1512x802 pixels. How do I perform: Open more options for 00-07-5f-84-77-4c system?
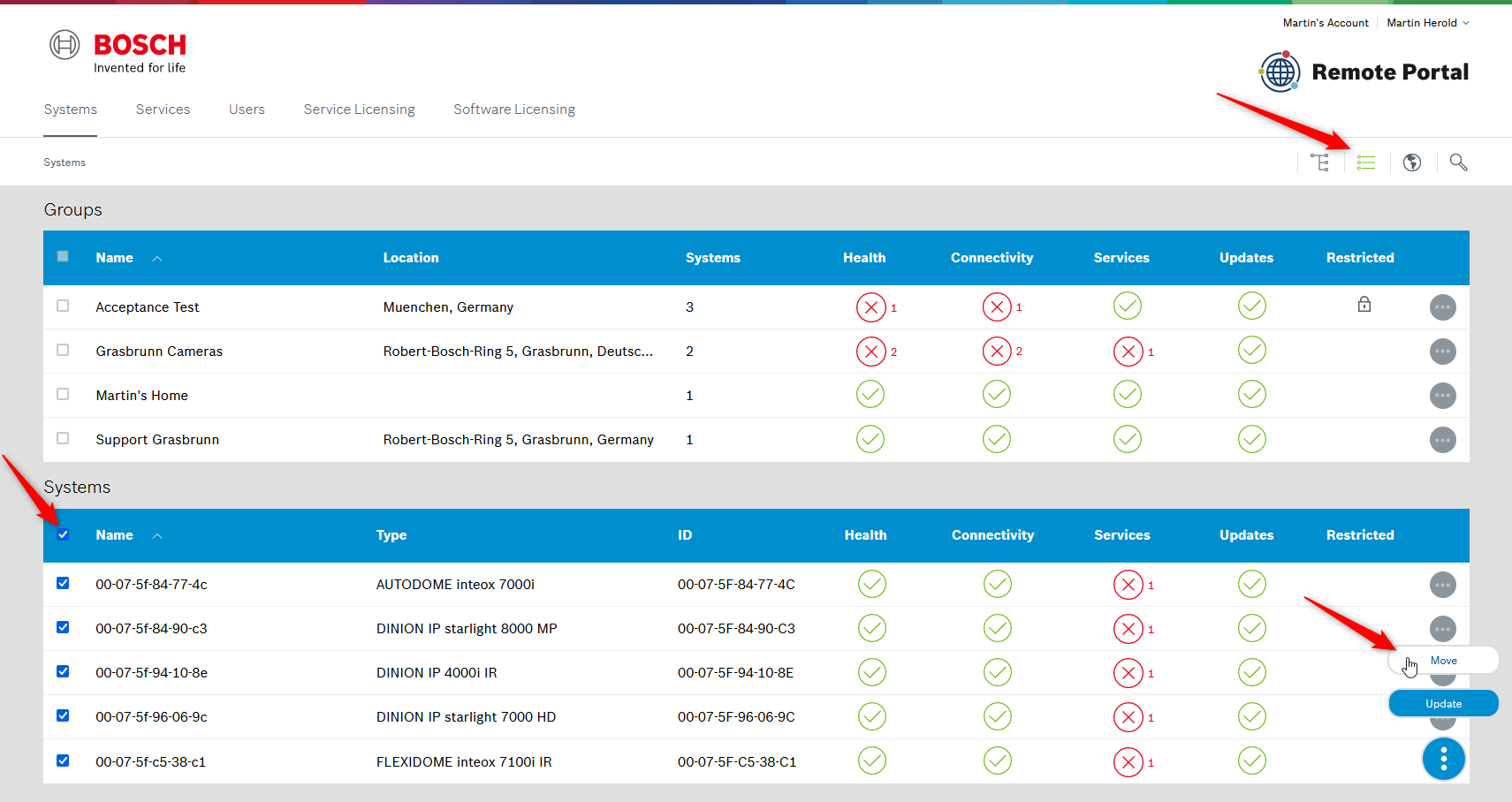(1443, 585)
